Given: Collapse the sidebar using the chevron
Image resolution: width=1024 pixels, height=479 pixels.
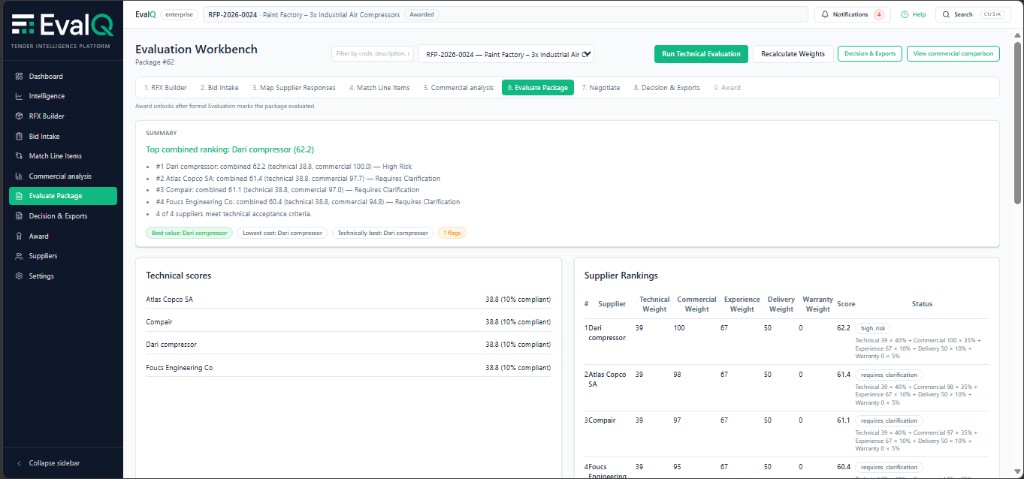Looking at the screenshot, I should click(x=19, y=463).
